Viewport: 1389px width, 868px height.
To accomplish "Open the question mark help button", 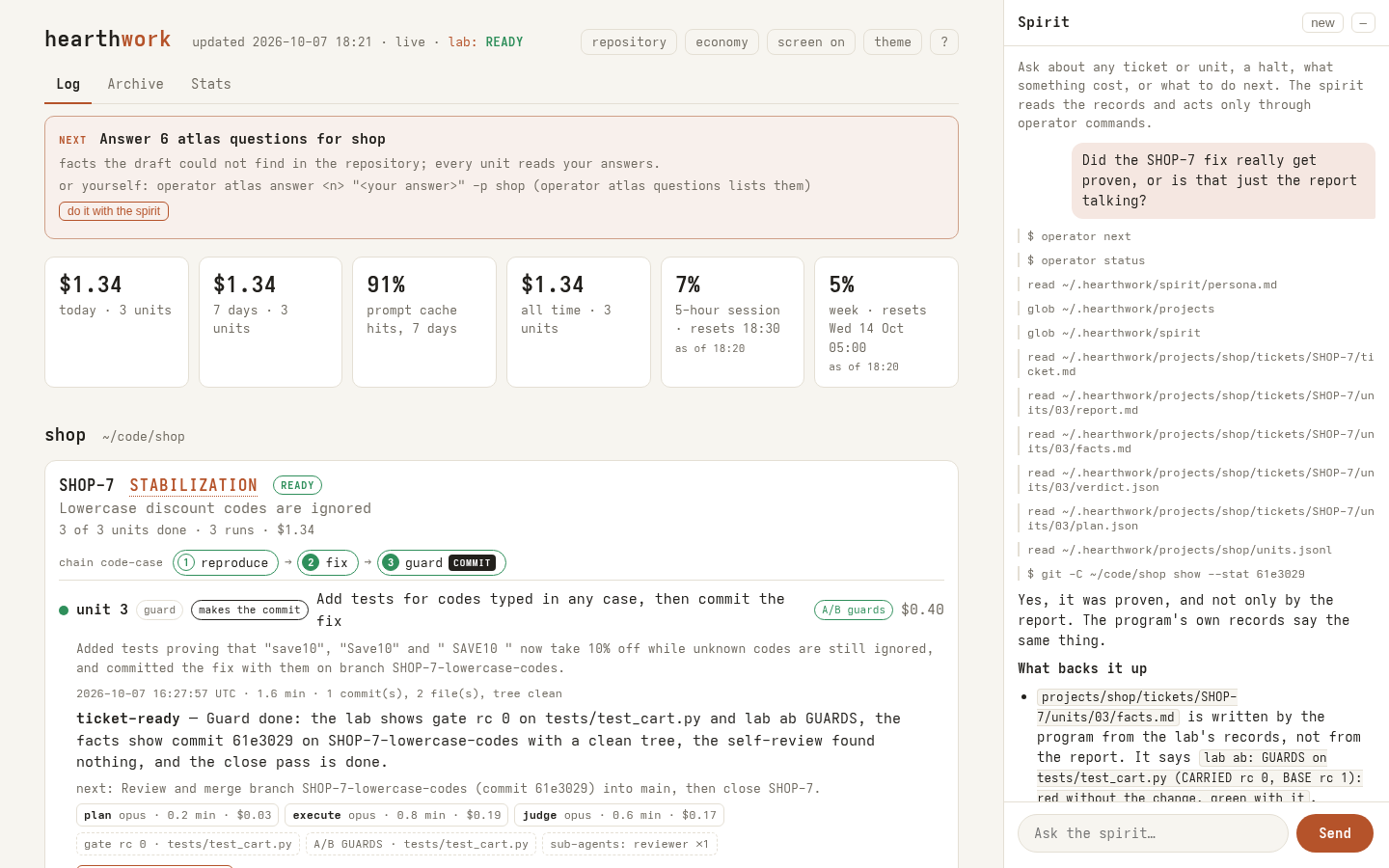I will 944,42.
